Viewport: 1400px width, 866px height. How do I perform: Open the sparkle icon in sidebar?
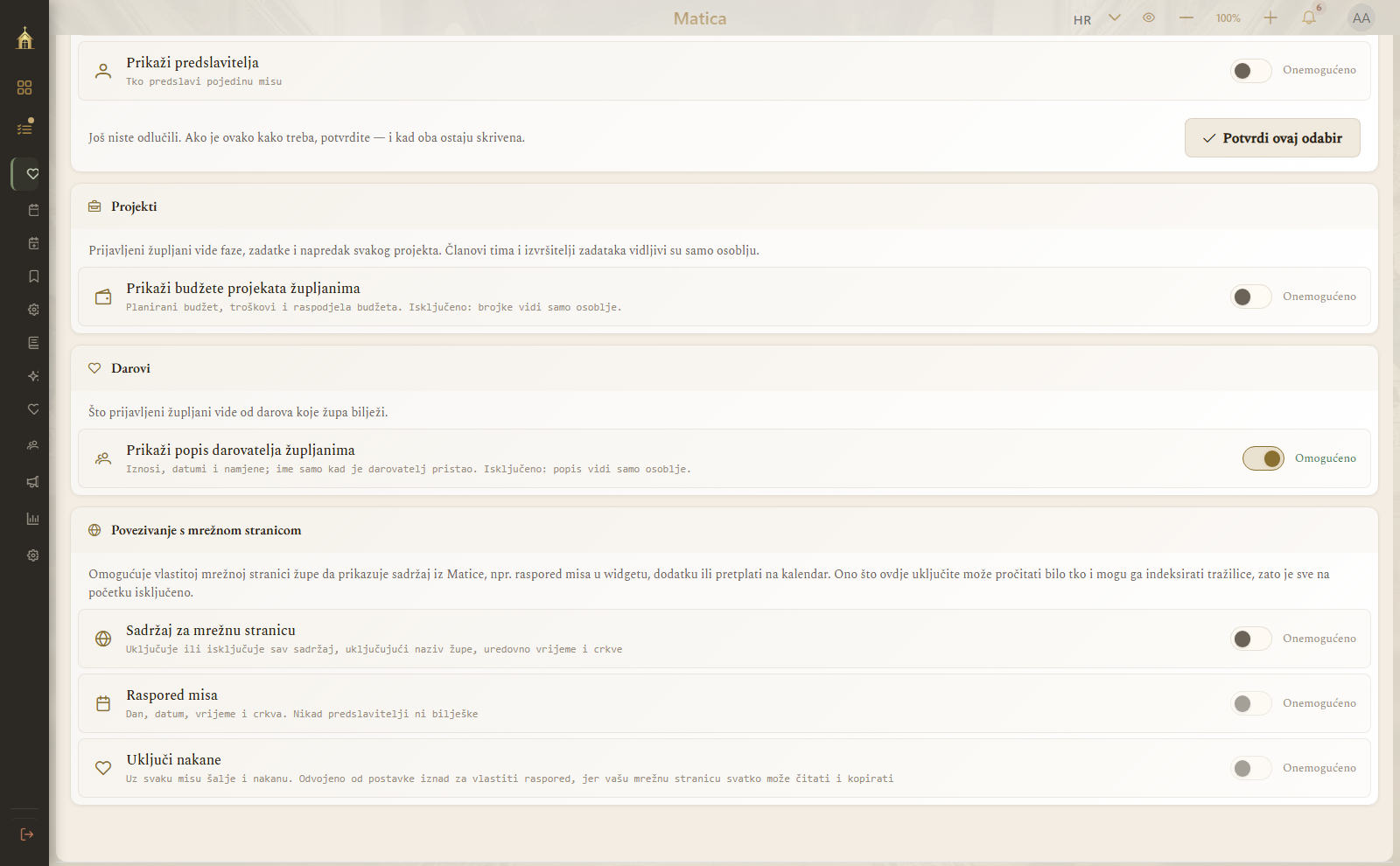tap(33, 376)
